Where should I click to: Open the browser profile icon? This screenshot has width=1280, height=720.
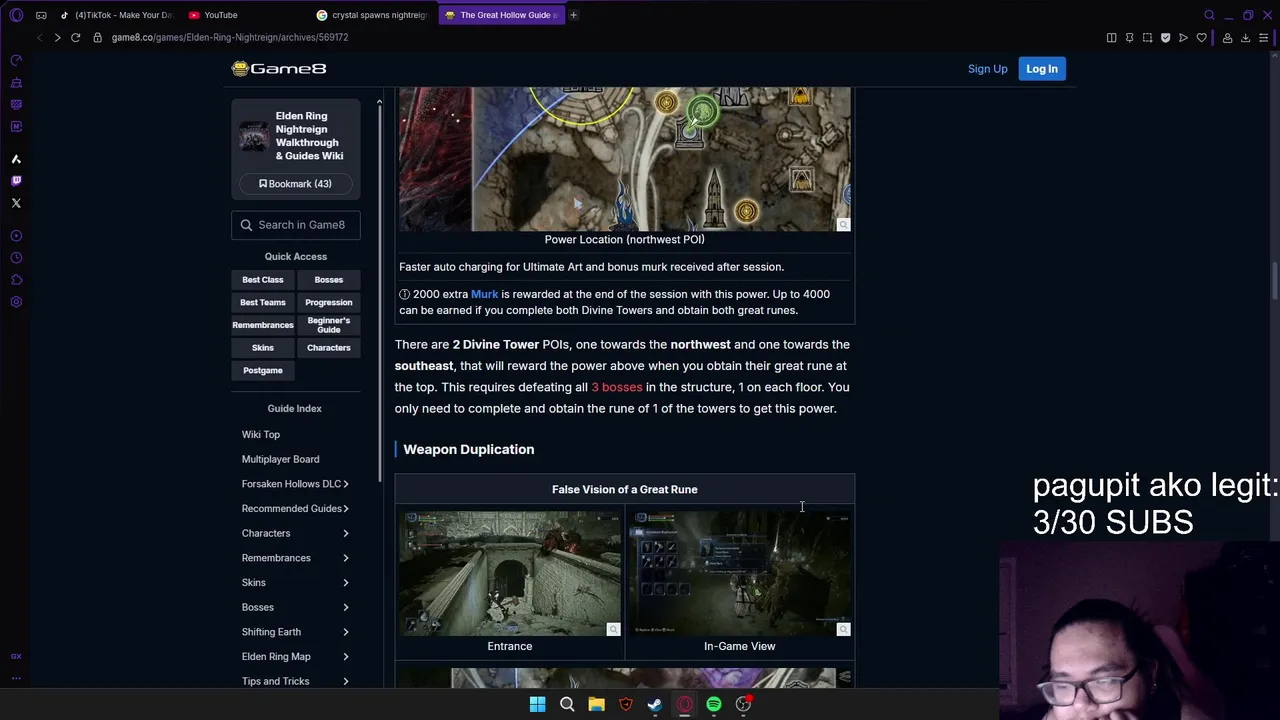[x=1227, y=38]
